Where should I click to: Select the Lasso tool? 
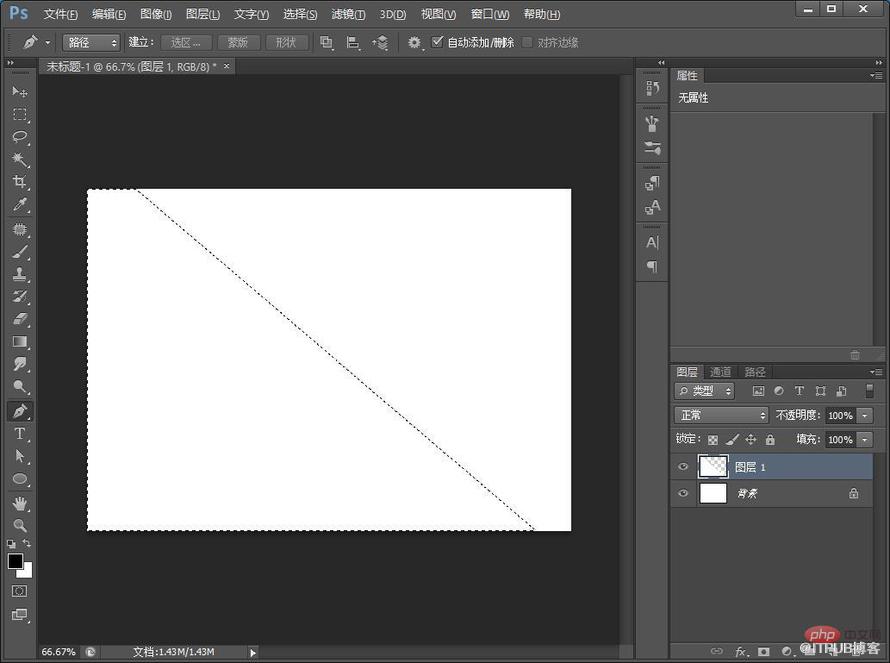pyautogui.click(x=19, y=137)
